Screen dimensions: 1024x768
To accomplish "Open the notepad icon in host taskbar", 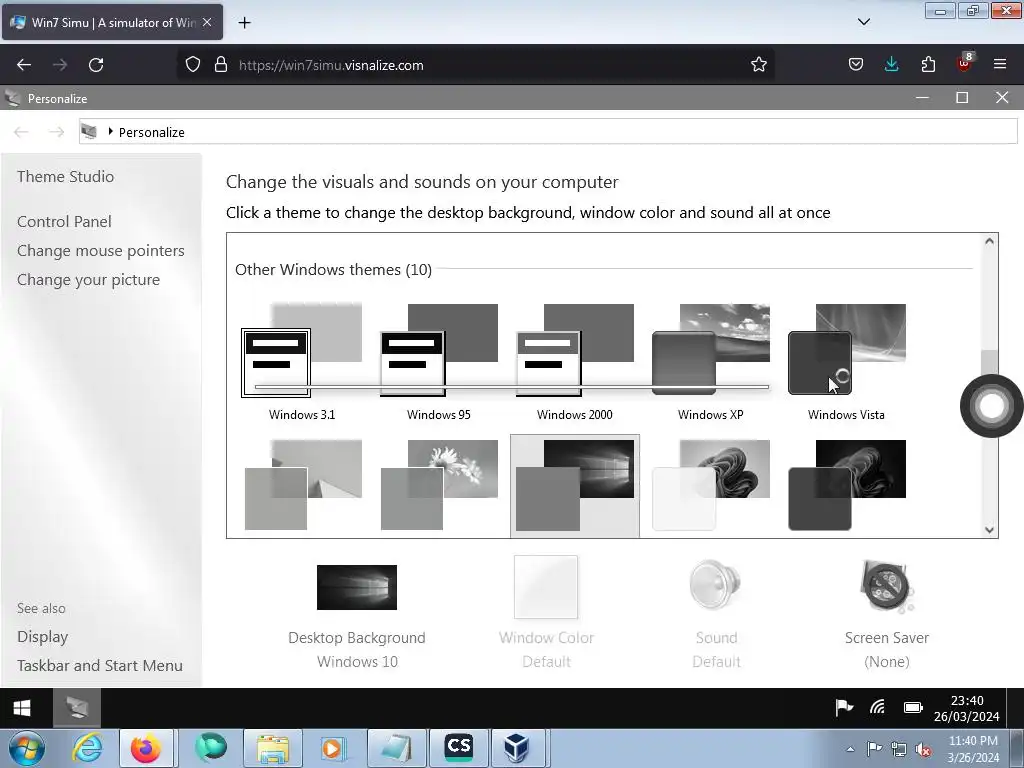I will pyautogui.click(x=396, y=748).
